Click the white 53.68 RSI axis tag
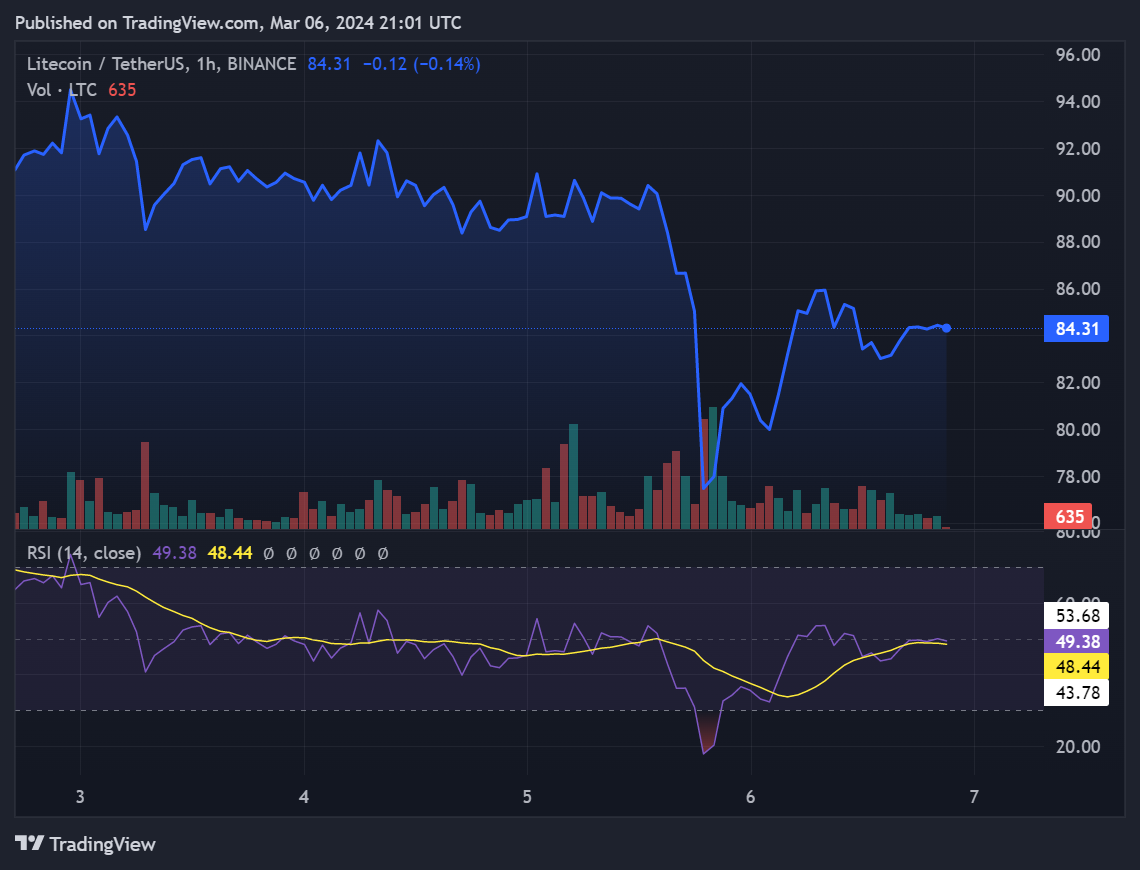The height and width of the screenshot is (870, 1140). tap(1075, 615)
